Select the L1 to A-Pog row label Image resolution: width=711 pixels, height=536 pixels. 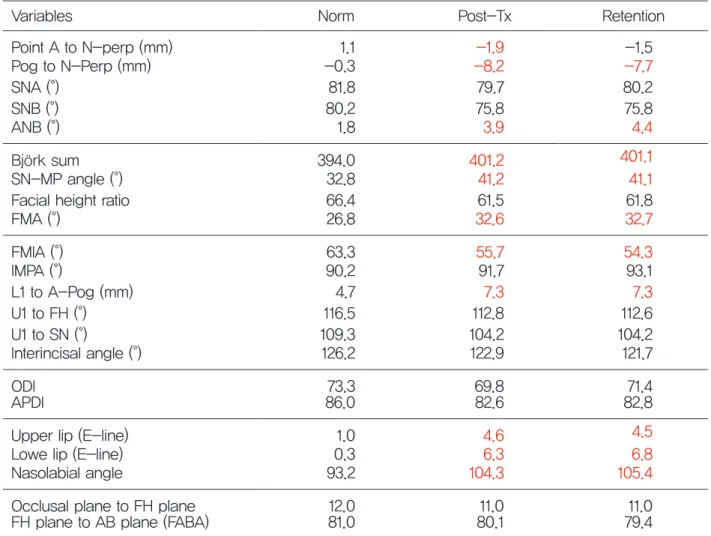coord(72,292)
